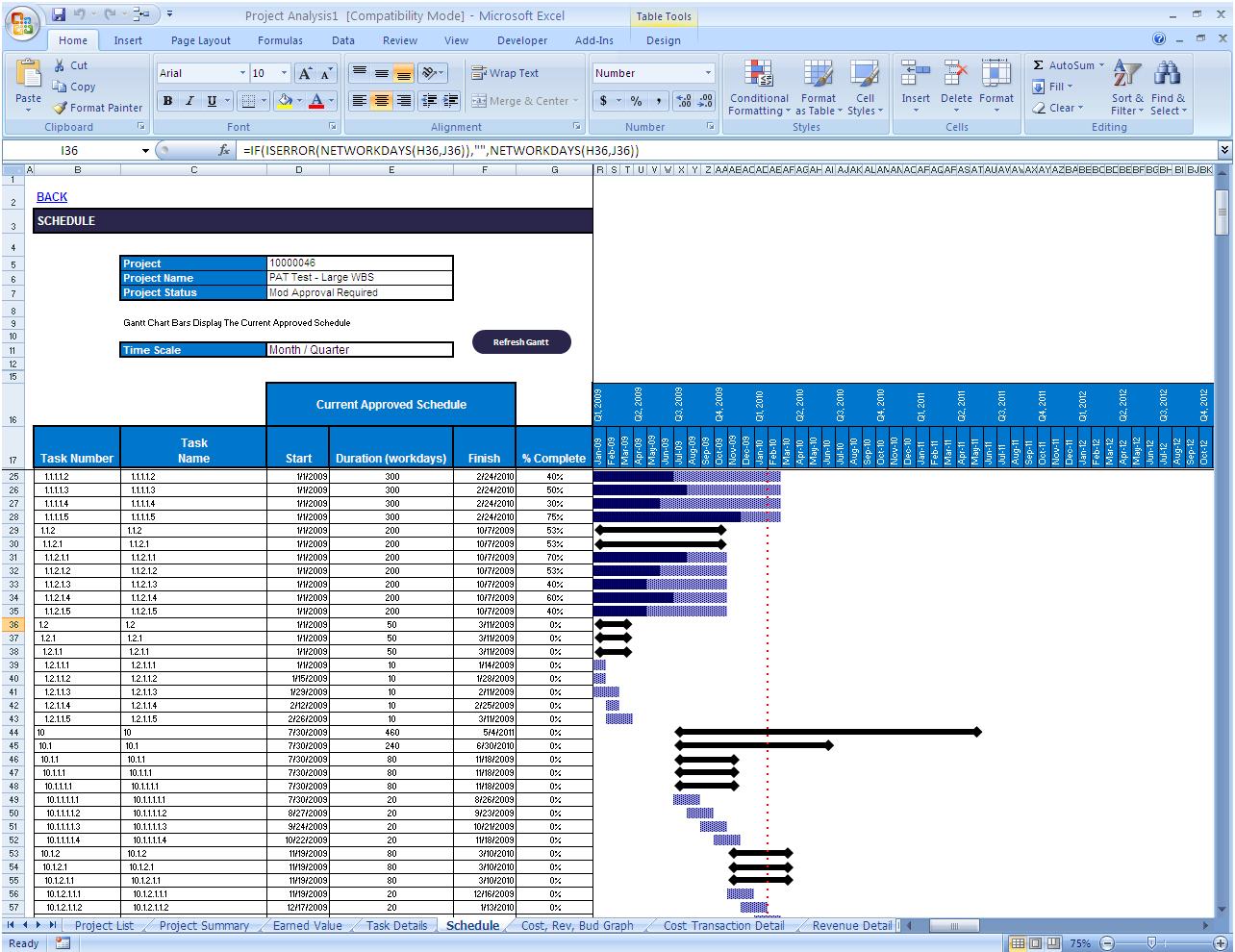The image size is (1235, 952).
Task: Switch to the Formulas ribbon tab
Action: click(280, 40)
